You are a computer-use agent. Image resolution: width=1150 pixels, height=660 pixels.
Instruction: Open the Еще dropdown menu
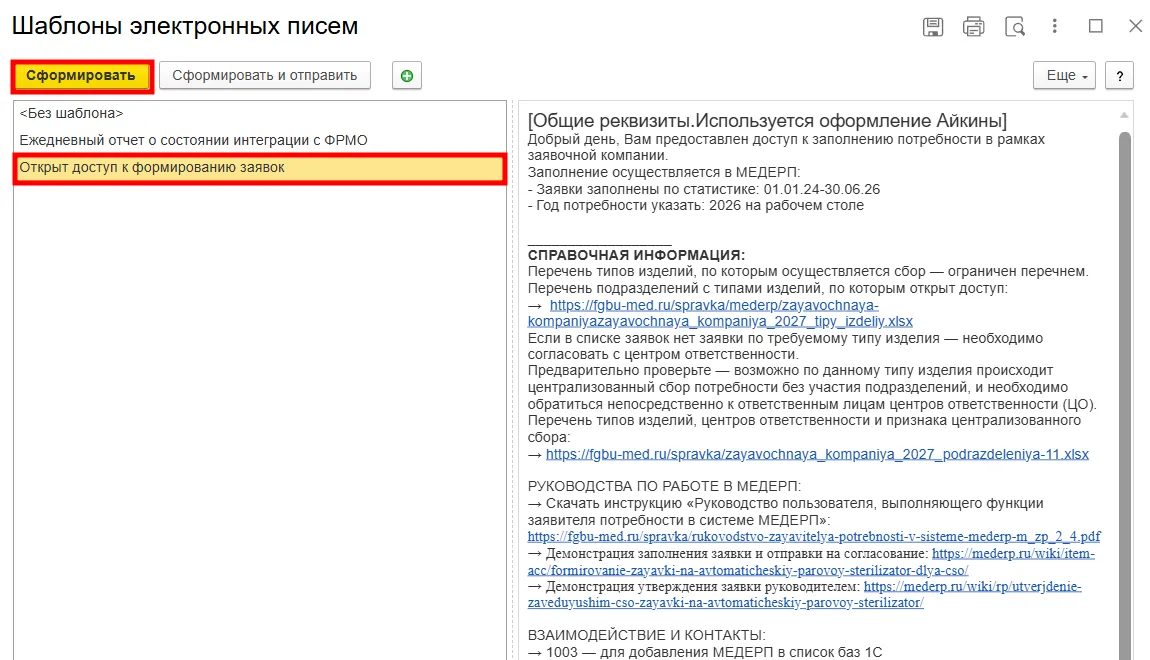[1064, 76]
